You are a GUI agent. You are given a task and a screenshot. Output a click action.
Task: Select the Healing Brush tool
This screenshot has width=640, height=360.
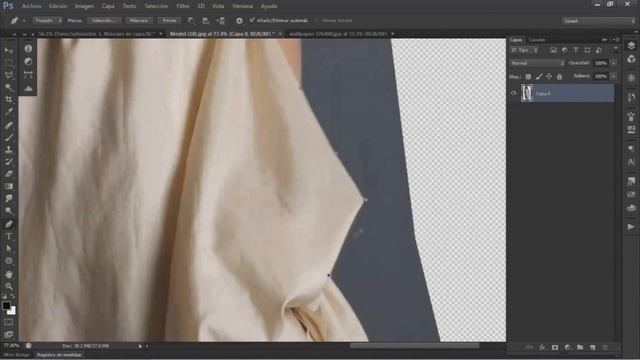[9, 125]
